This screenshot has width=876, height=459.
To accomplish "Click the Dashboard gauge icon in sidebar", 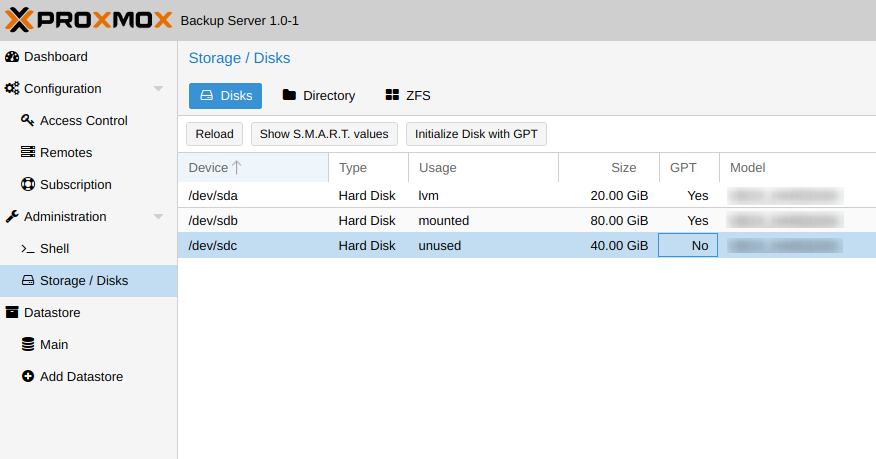I will pyautogui.click(x=12, y=57).
